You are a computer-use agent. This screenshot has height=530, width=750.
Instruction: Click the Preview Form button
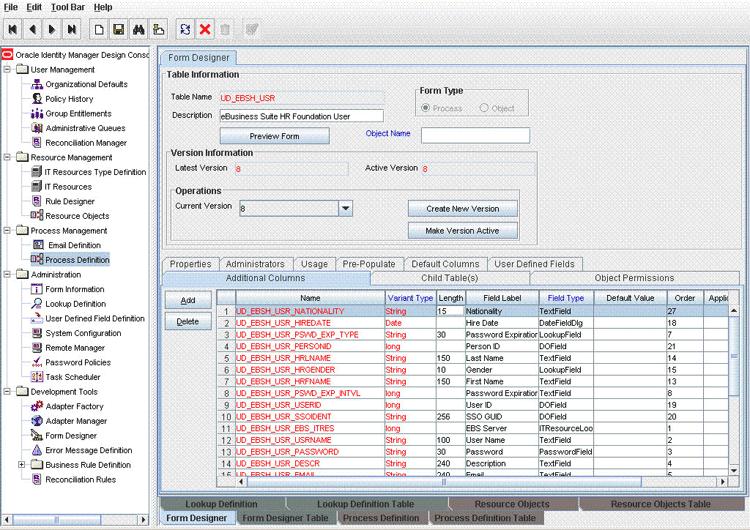coord(274,136)
